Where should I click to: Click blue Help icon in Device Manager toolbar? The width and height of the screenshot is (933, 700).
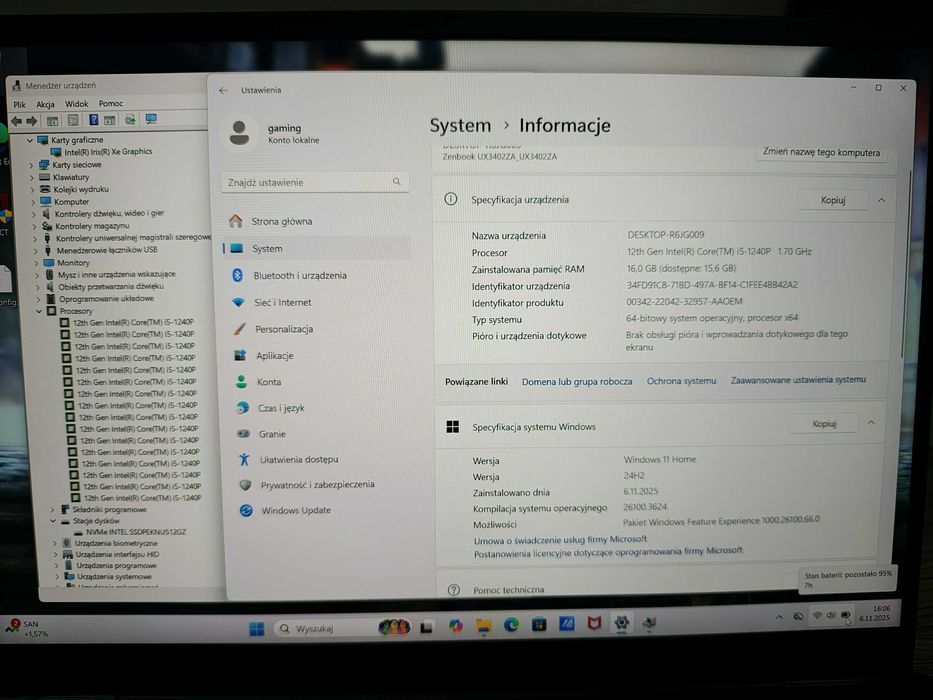(x=93, y=120)
